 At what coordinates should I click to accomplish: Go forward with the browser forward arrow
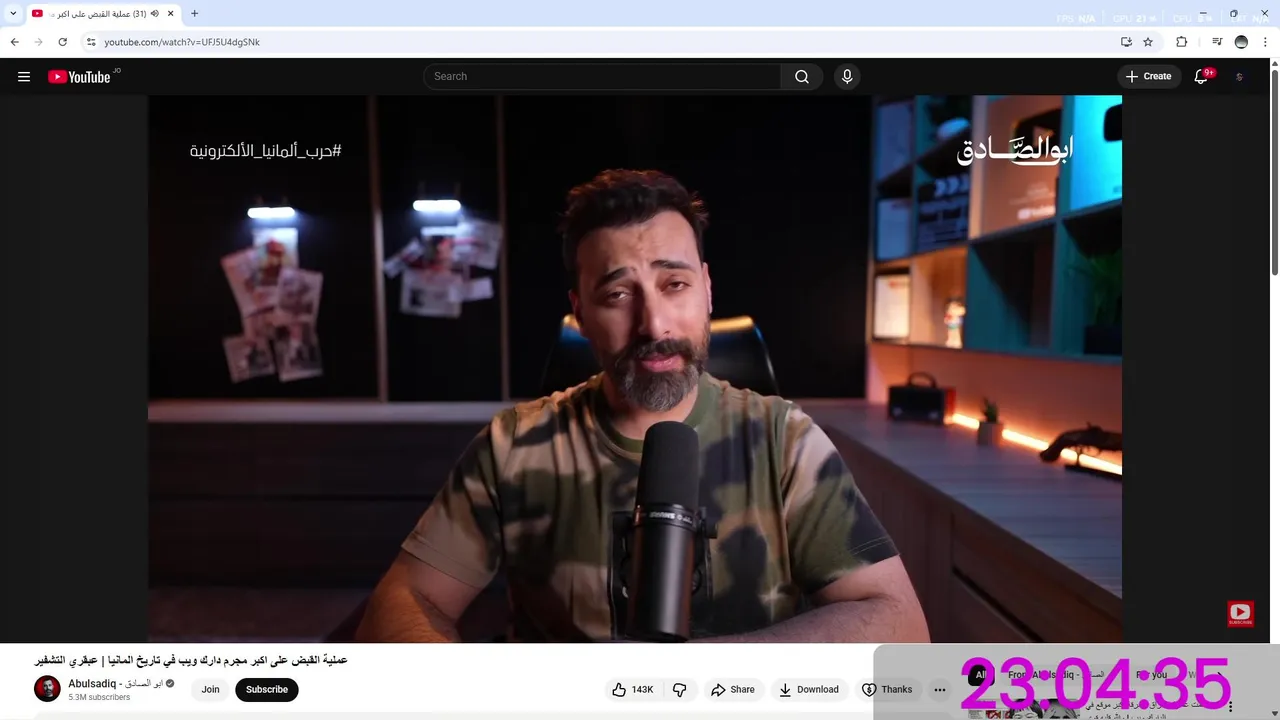[x=38, y=42]
